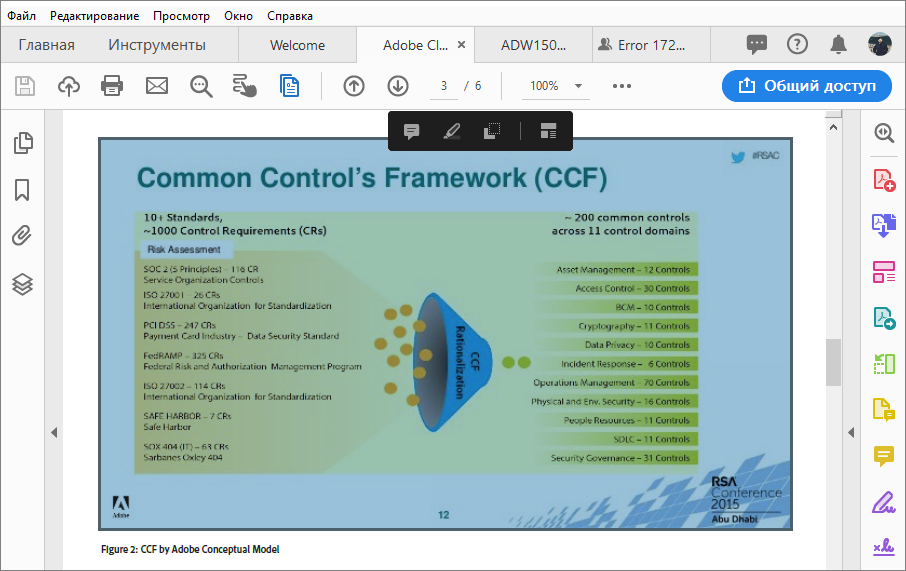The image size is (906, 571).
Task: Open the Find text magnifier
Action: click(201, 86)
